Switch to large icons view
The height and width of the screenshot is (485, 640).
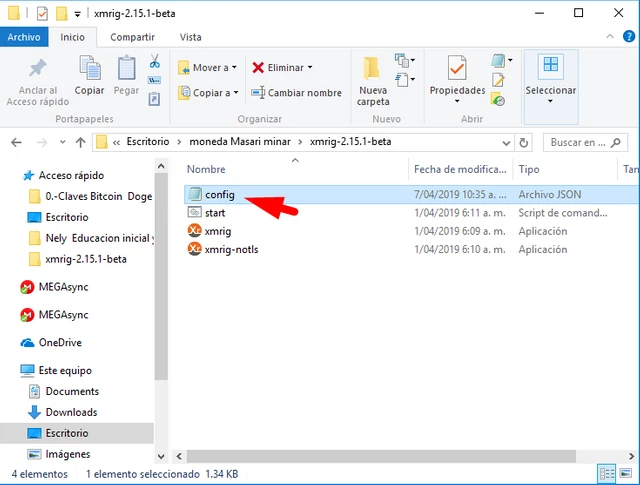(625, 474)
